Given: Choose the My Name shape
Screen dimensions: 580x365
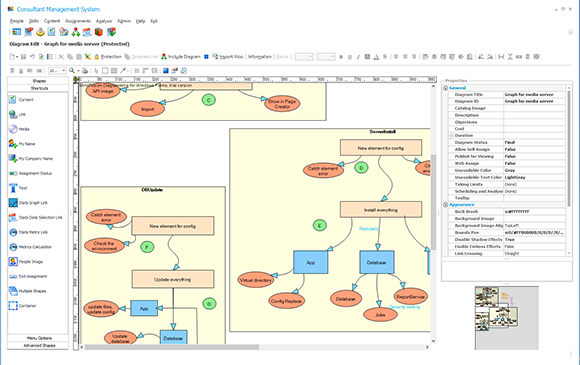Looking at the screenshot, I should pos(22,144).
